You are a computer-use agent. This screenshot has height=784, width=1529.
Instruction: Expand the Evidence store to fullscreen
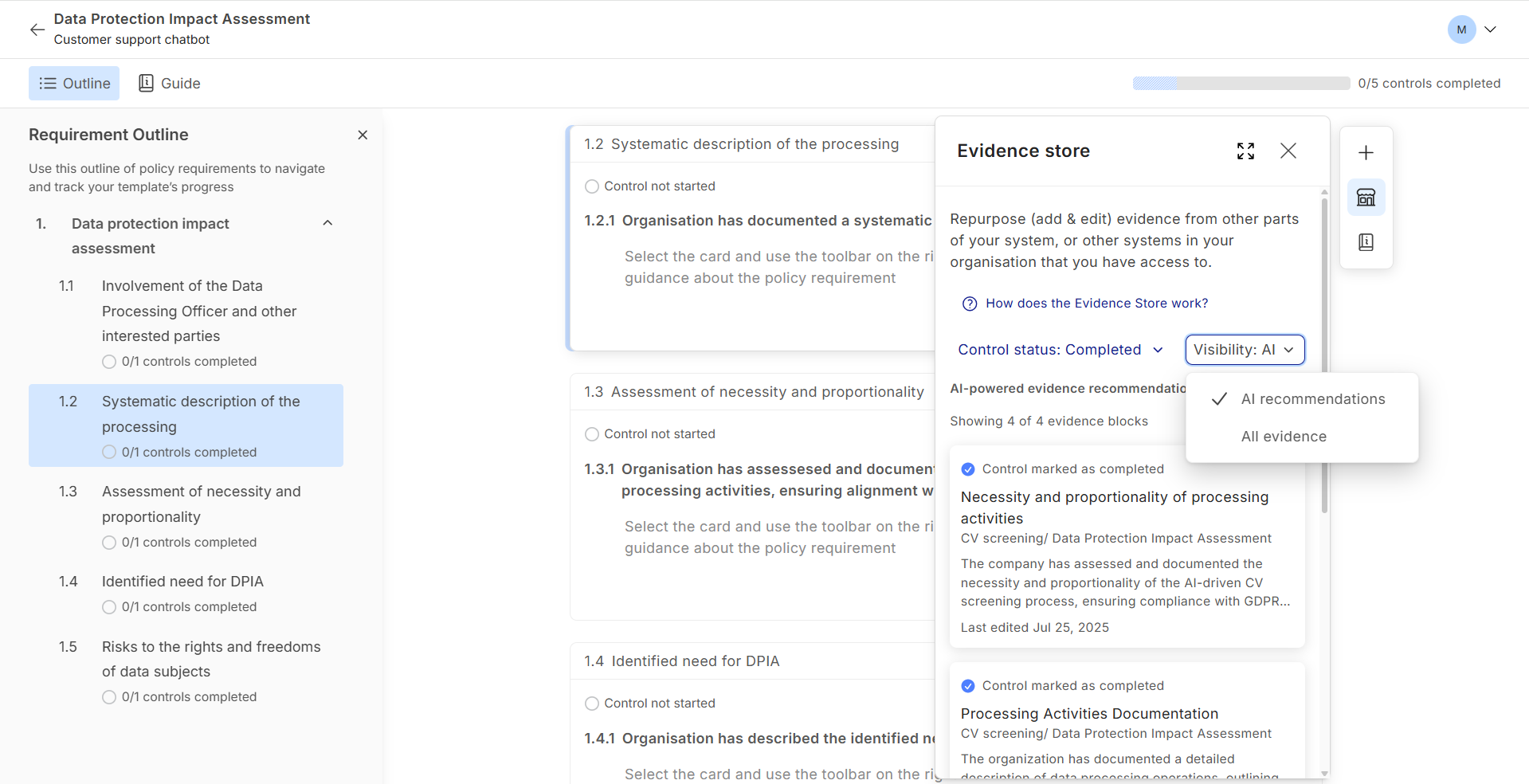[x=1245, y=151]
